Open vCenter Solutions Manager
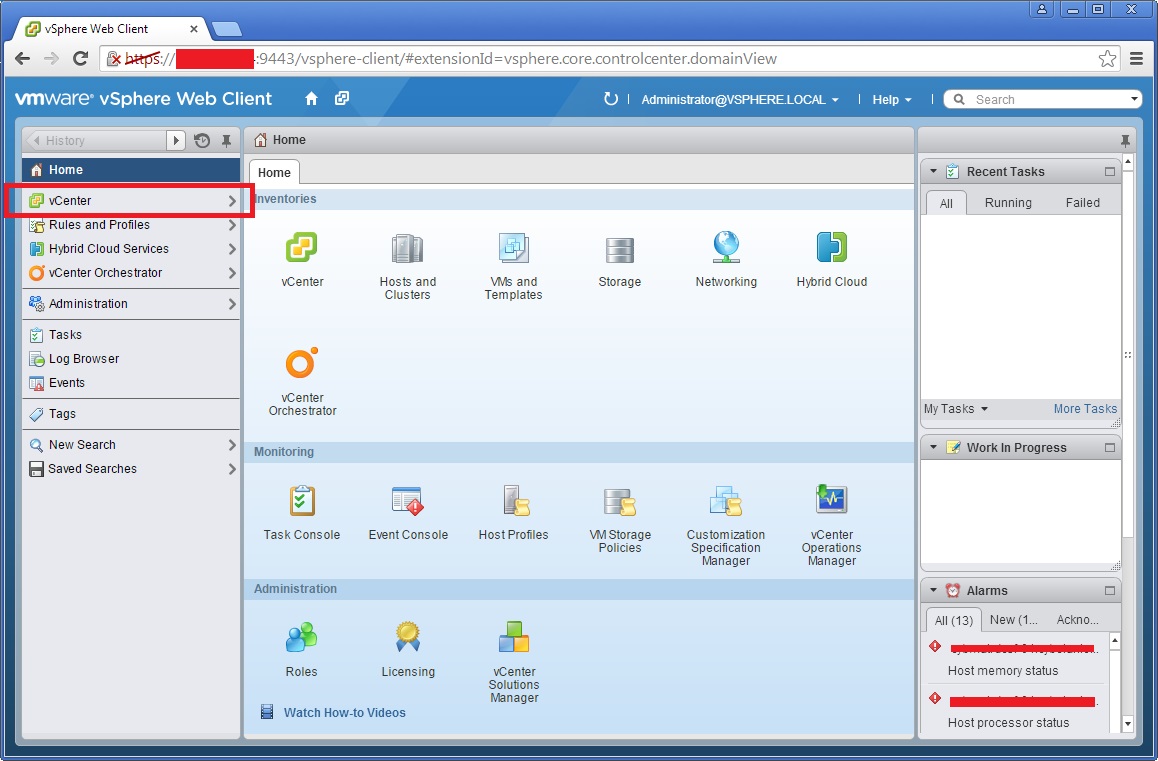 point(514,637)
